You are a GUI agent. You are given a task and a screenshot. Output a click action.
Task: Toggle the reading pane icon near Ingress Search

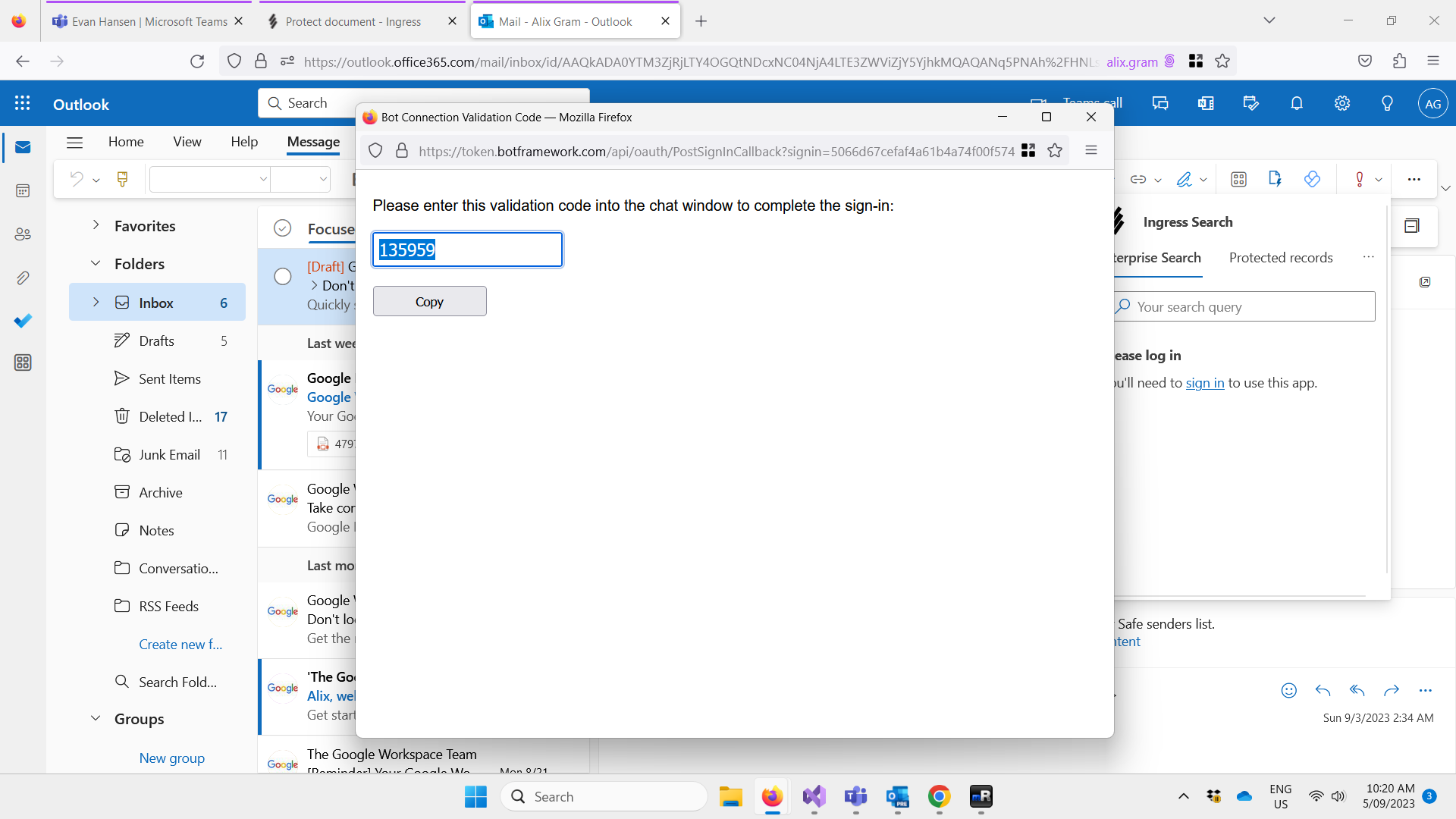coord(1414,226)
